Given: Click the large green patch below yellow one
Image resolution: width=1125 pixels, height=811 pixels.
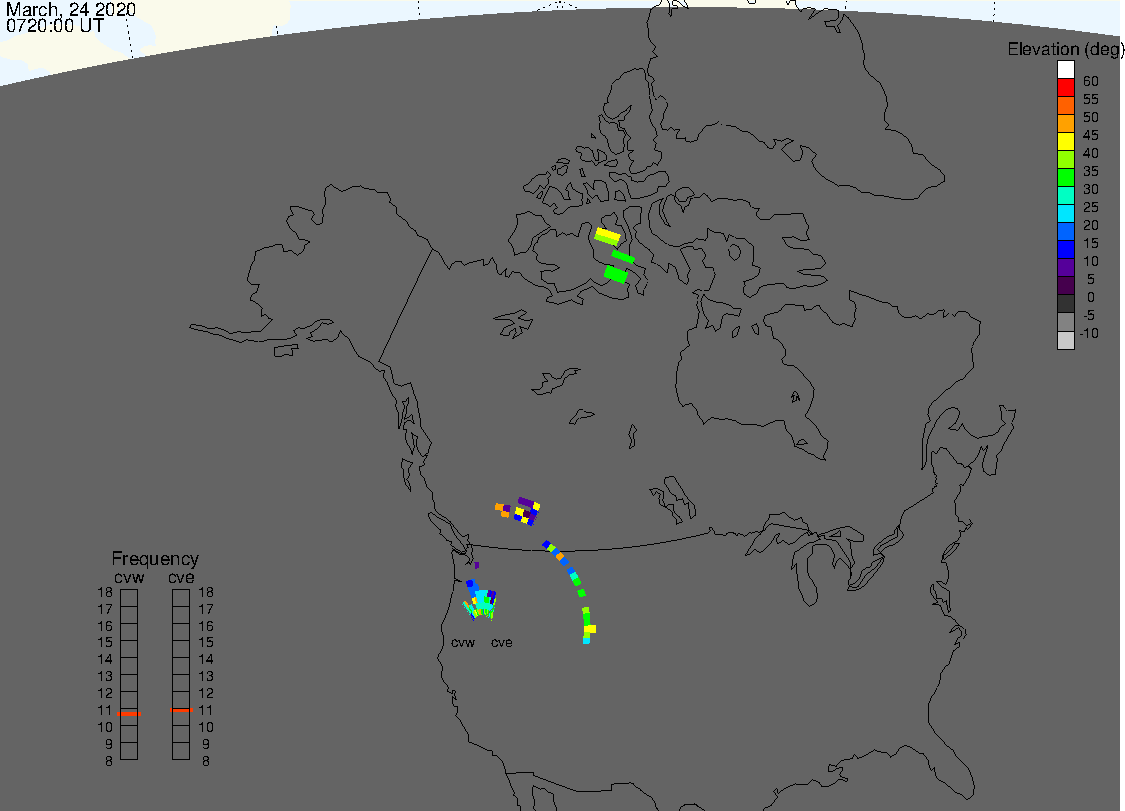Looking at the screenshot, I should coord(616,274).
